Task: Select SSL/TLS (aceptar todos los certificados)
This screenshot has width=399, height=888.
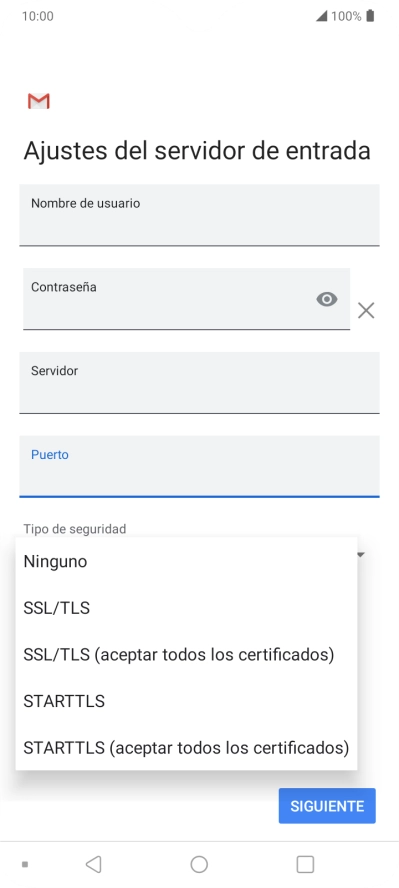Action: point(186,654)
